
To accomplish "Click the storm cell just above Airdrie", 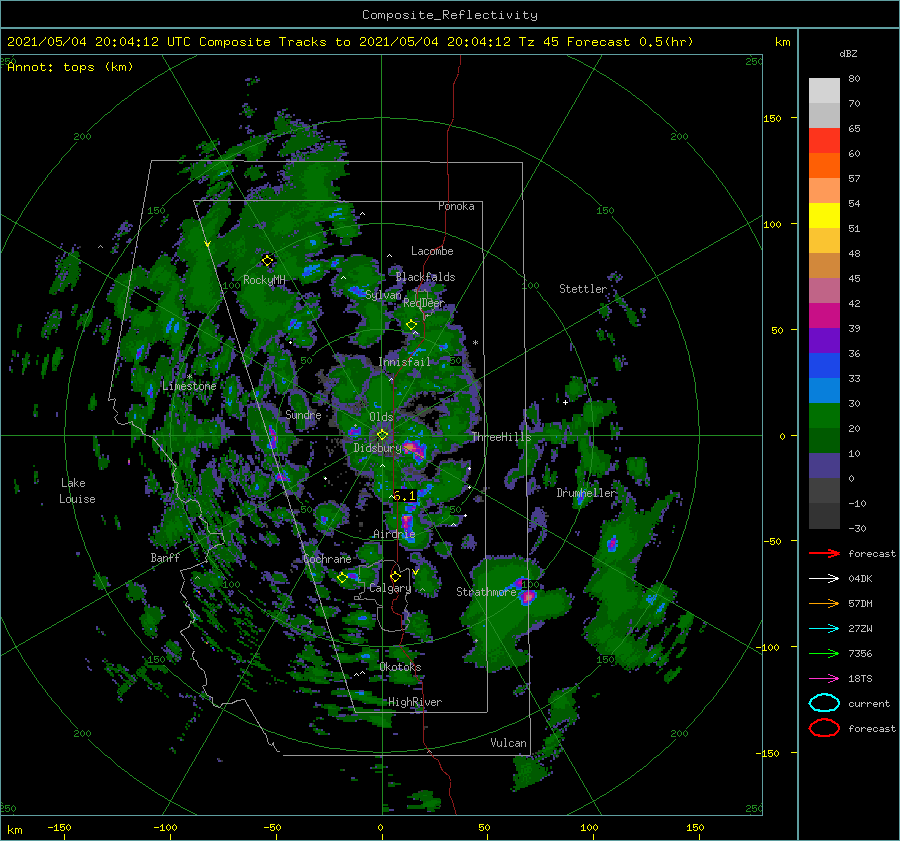I will pyautogui.click(x=407, y=522).
